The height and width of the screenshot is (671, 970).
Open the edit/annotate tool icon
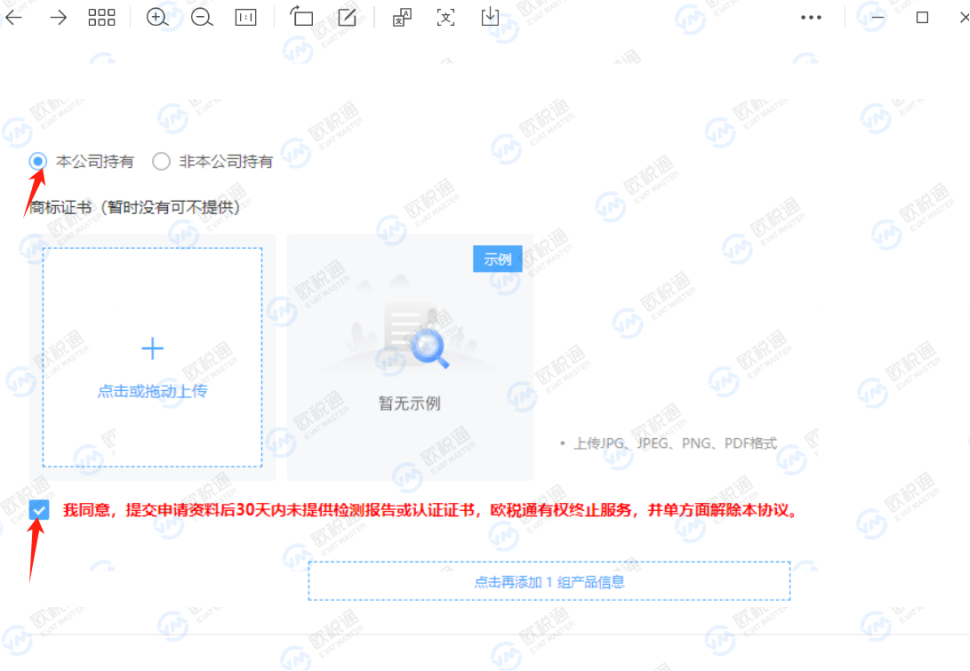[345, 17]
